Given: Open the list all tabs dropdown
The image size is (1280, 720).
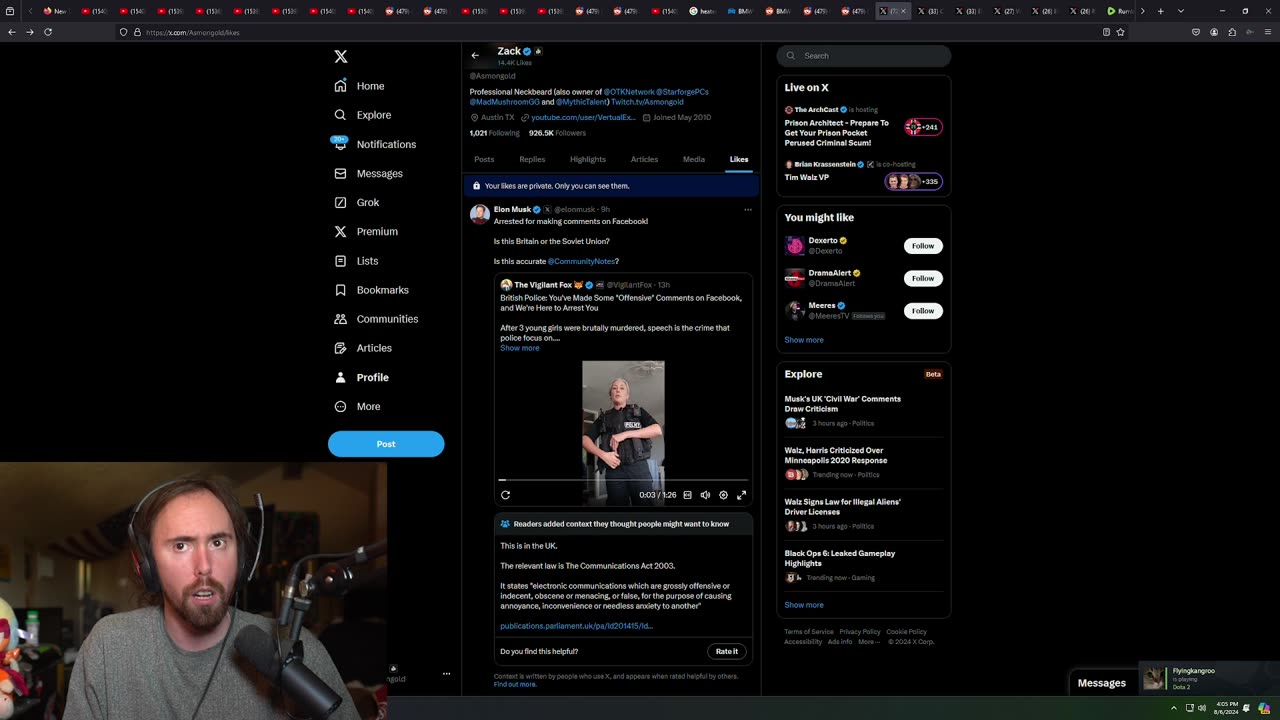Looking at the screenshot, I should 1181,11.
